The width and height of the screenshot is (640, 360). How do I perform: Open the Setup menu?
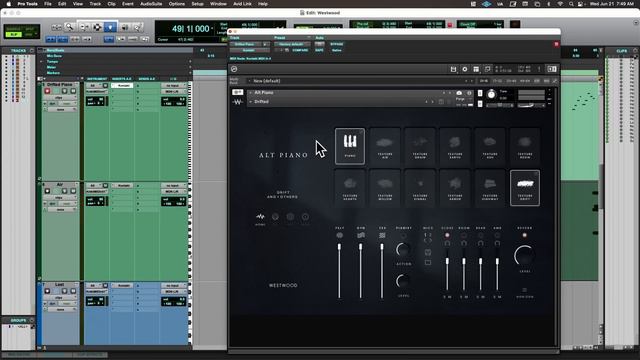198,4
